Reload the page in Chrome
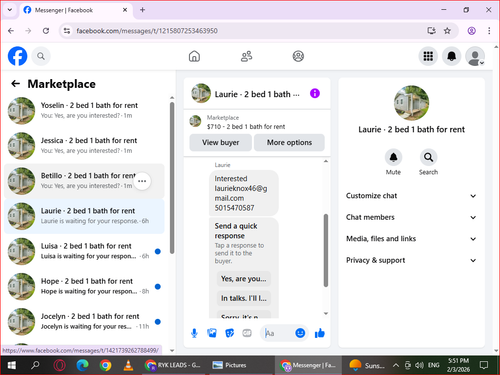This screenshot has height=375, width=500. (46, 31)
